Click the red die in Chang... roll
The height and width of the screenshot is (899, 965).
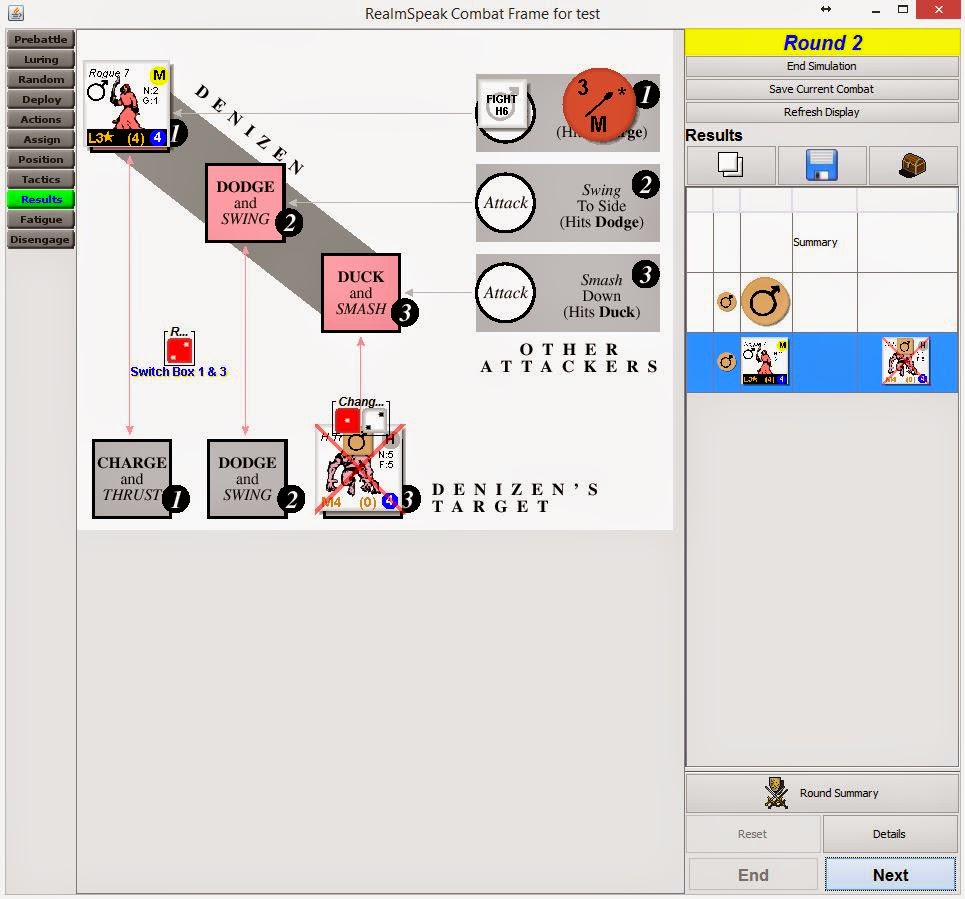(347, 422)
